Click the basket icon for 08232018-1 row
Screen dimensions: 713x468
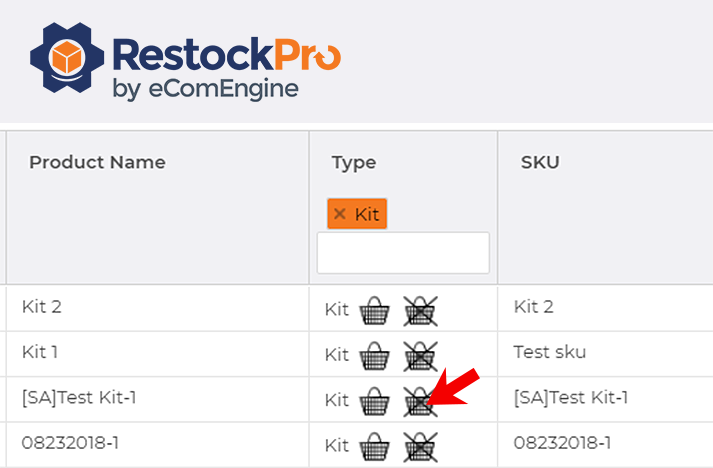coord(374,445)
